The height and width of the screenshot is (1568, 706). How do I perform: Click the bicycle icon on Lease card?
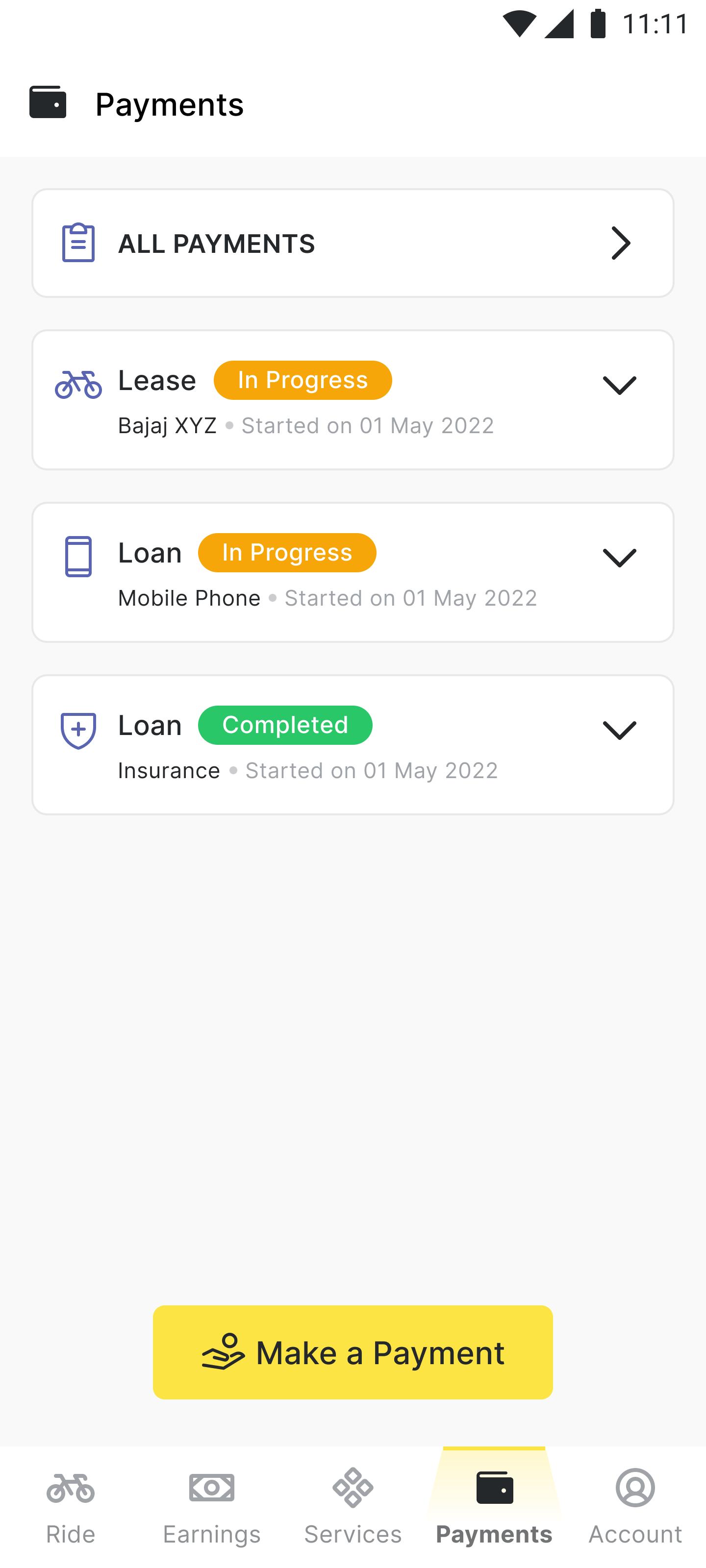pos(78,385)
